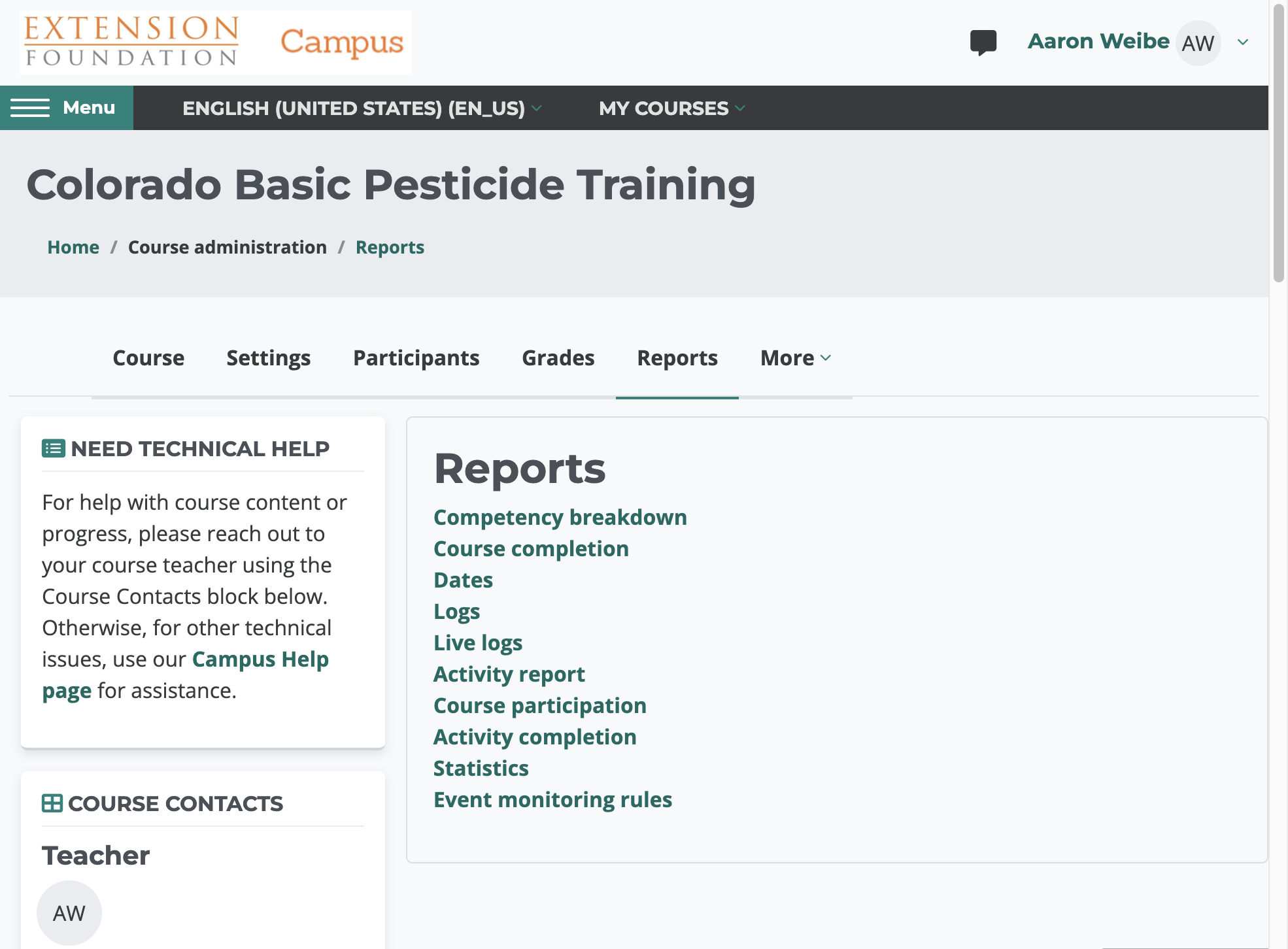The width and height of the screenshot is (1288, 949).
Task: Click the Extension Foundation Campus logo
Action: [216, 42]
